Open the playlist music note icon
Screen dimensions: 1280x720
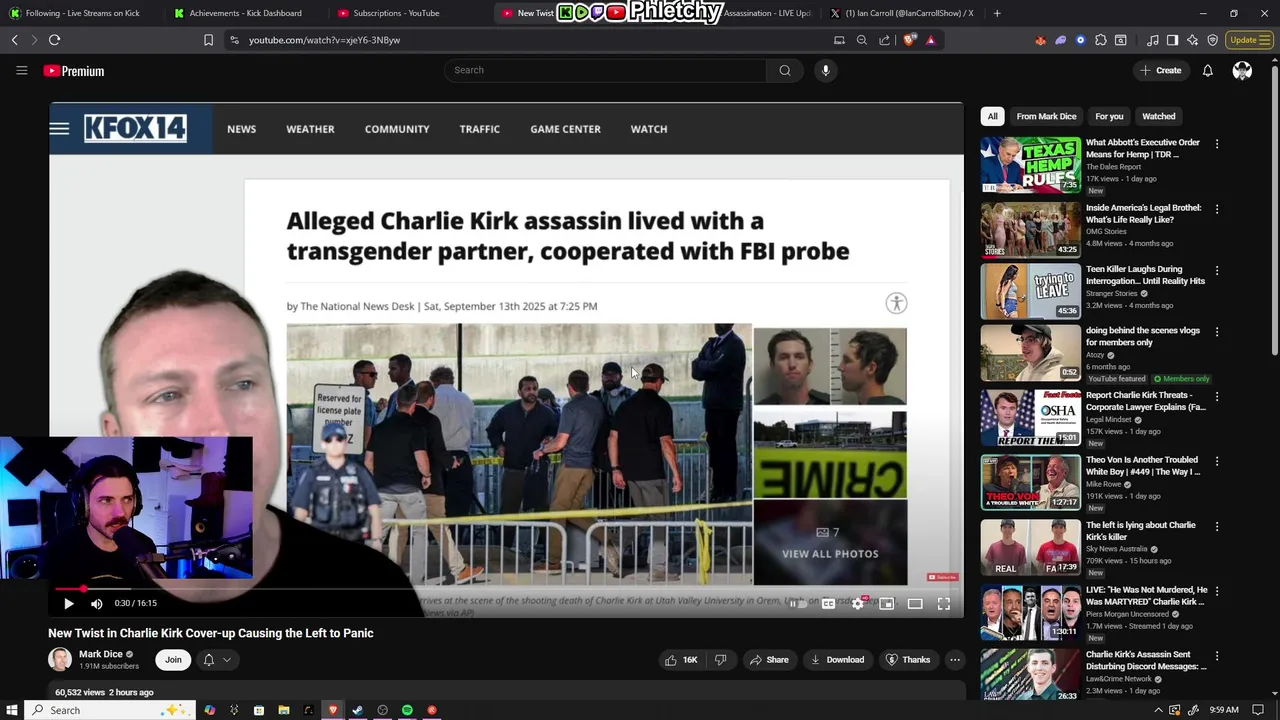tap(1153, 40)
